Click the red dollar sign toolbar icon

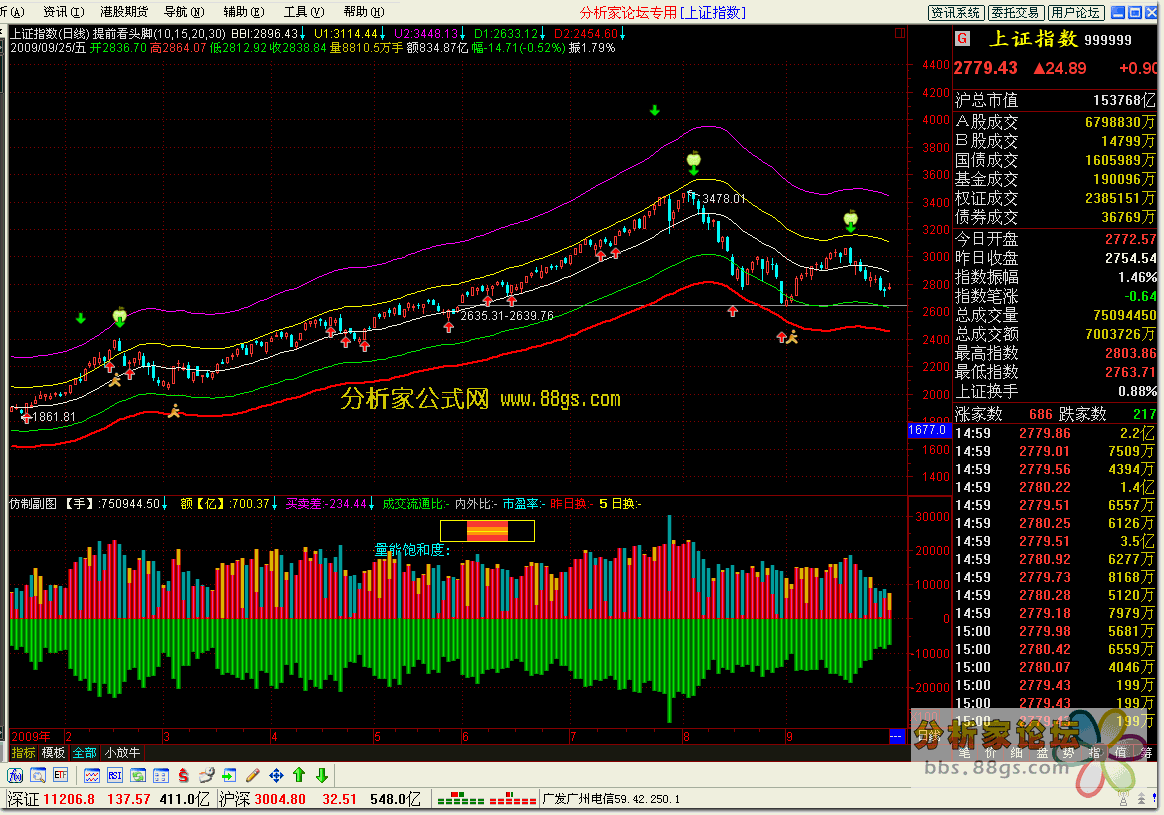click(x=183, y=776)
